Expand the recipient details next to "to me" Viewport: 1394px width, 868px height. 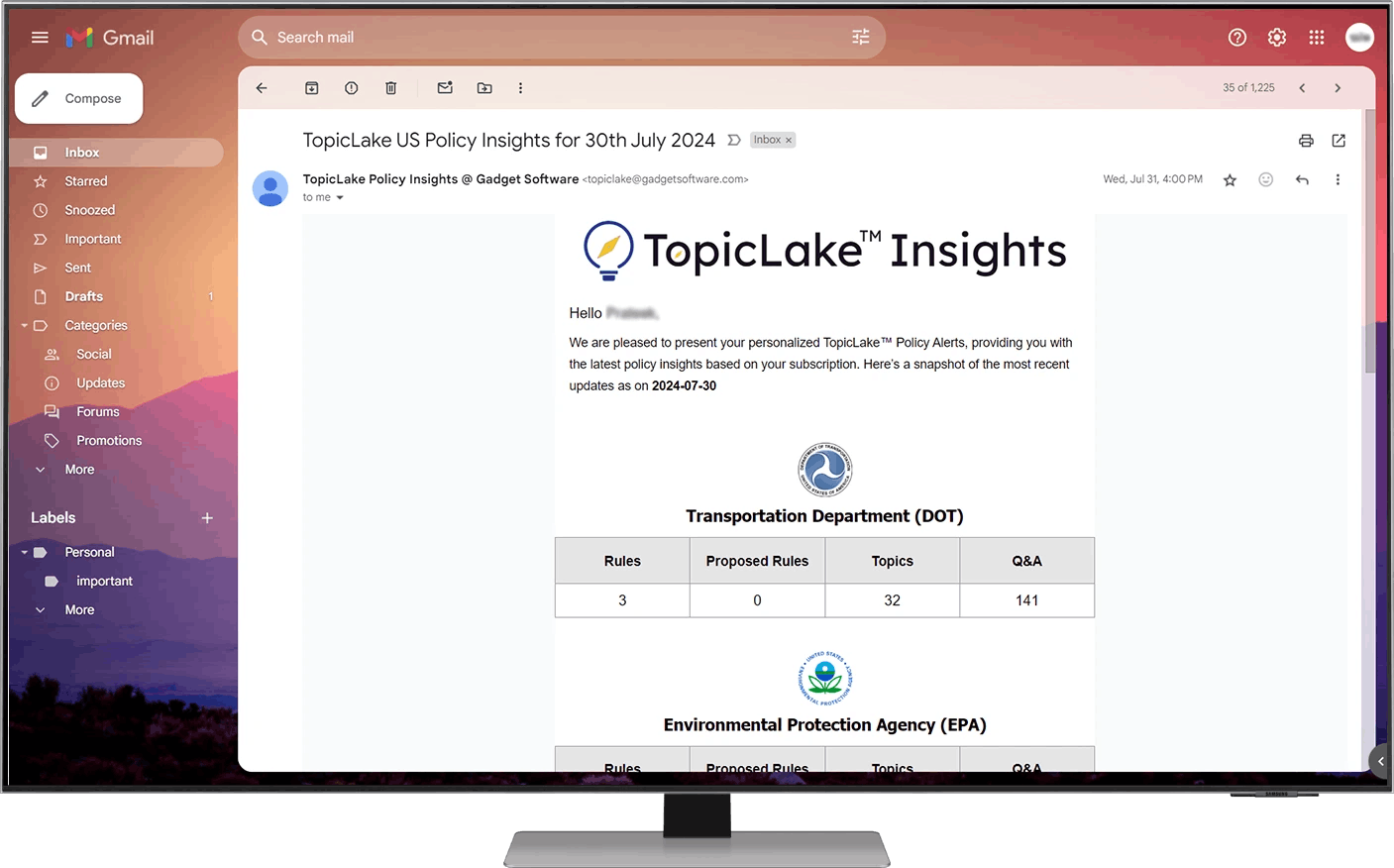pyautogui.click(x=340, y=198)
